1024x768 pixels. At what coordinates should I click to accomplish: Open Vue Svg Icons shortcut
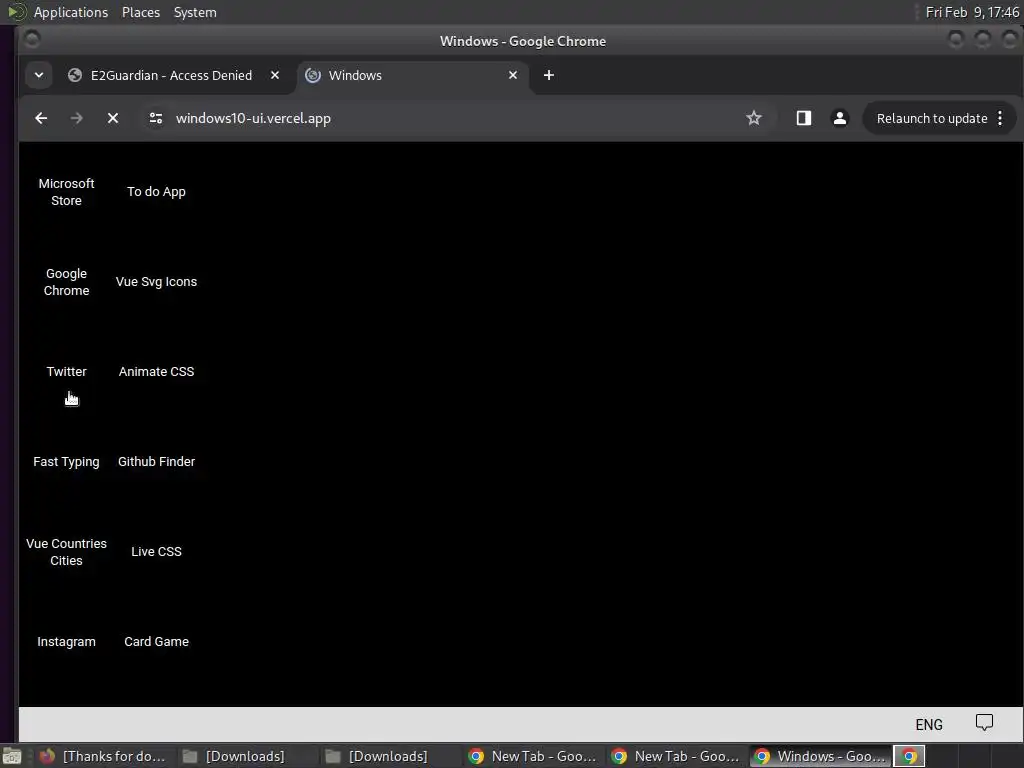point(156,282)
